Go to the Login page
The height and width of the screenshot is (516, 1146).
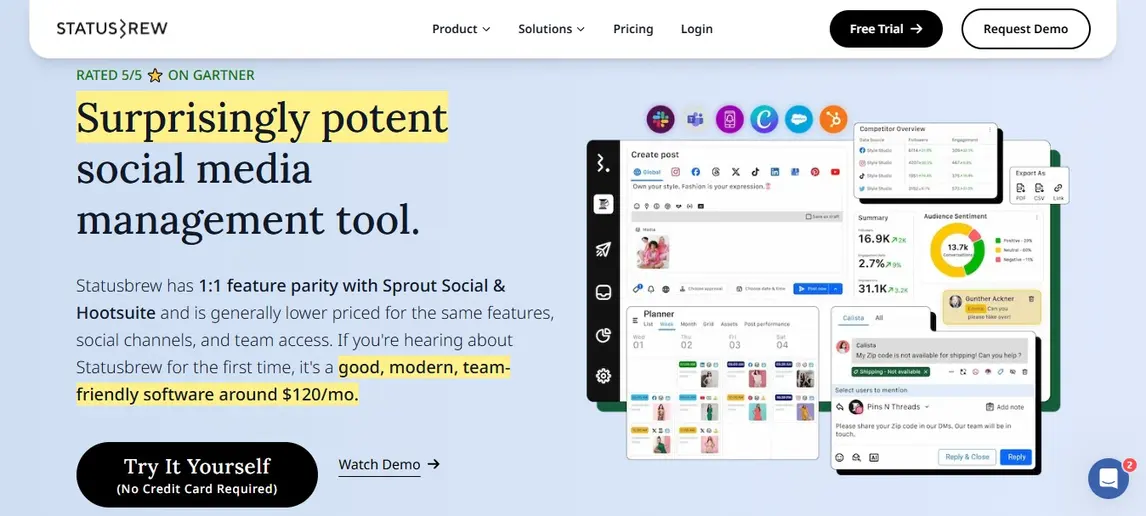pos(697,29)
